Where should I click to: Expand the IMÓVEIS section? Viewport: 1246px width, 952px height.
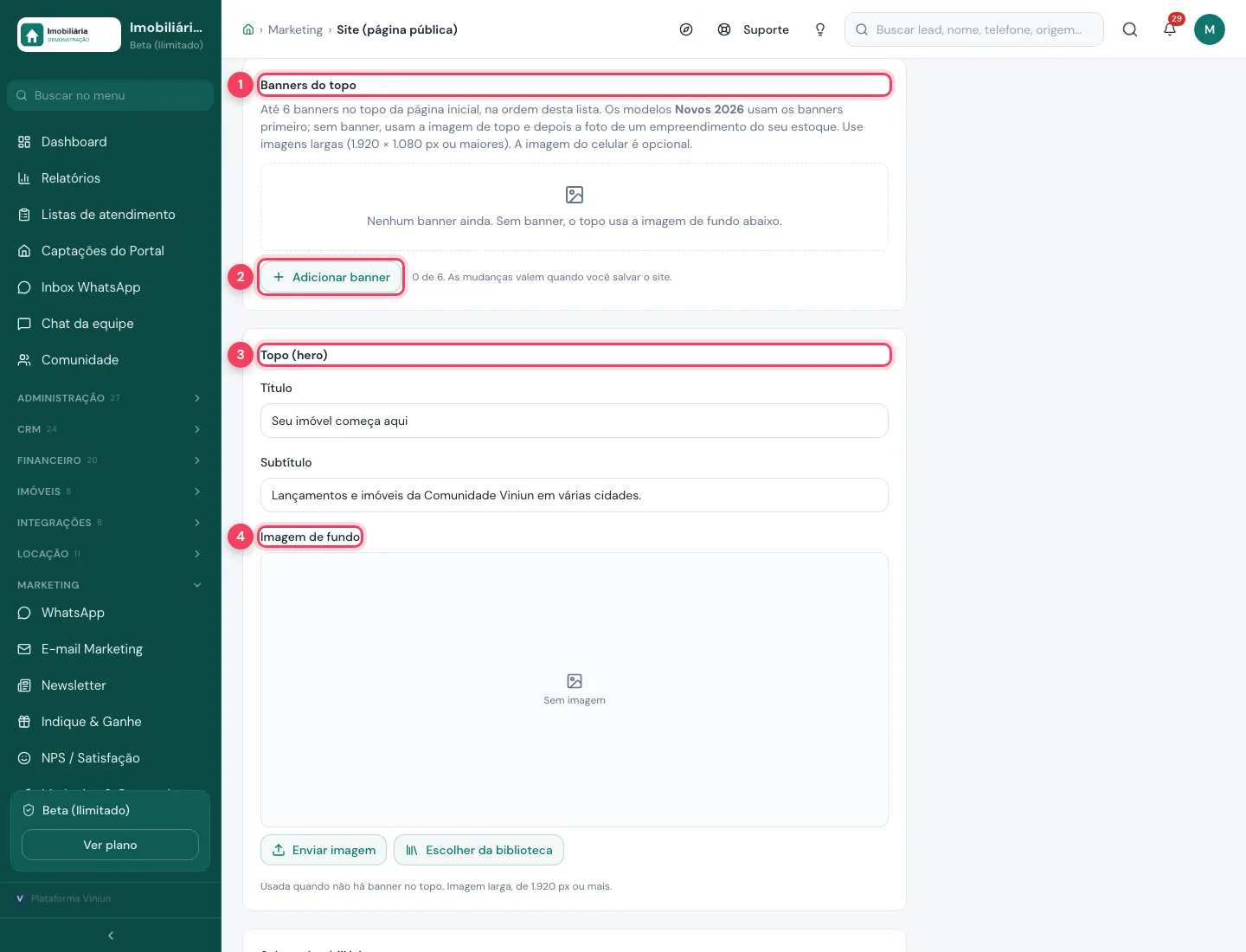pyautogui.click(x=110, y=492)
